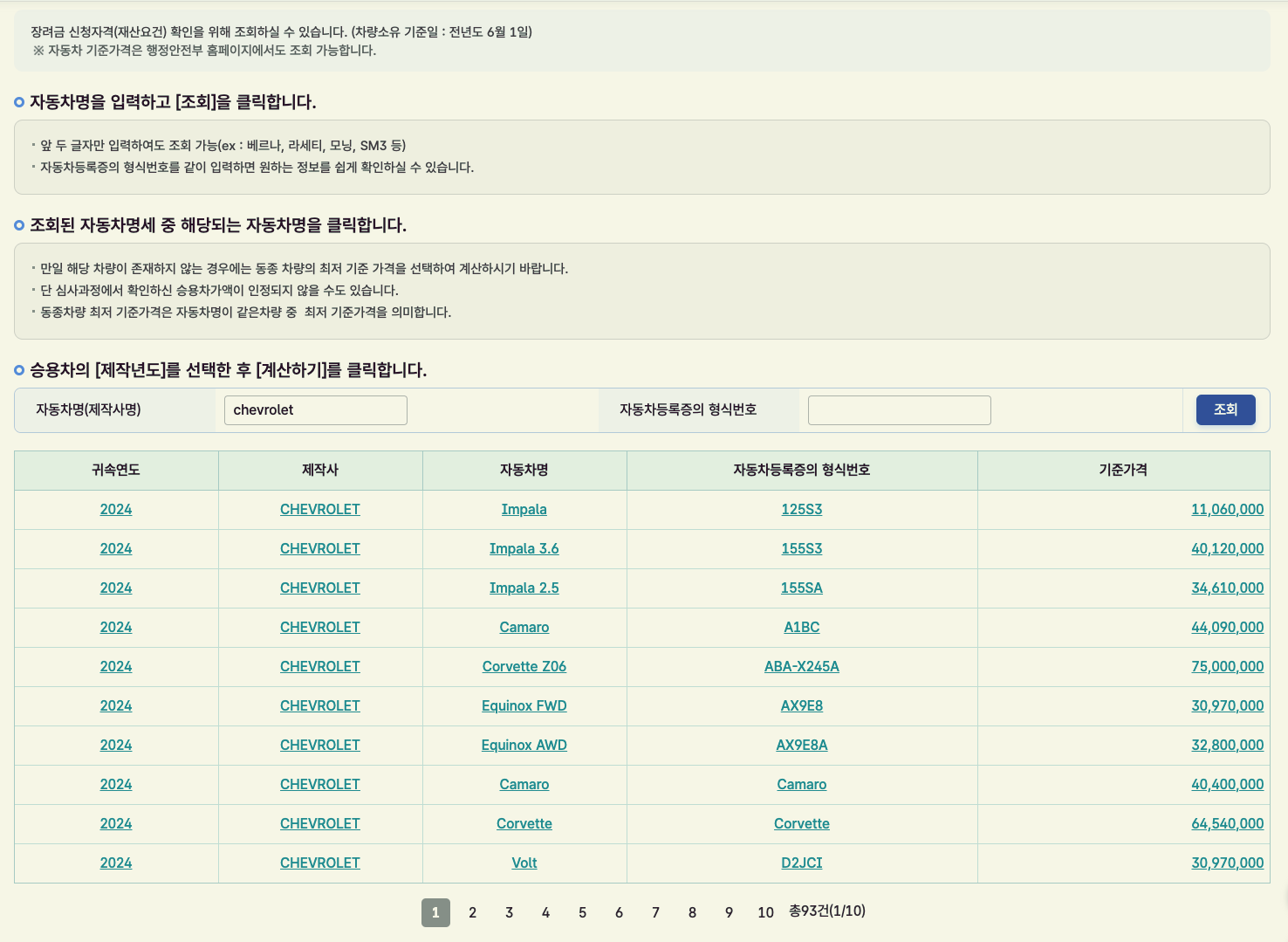Select price 40,120,000 for Impala 3.6
Screen dimensions: 1288x942
click(1227, 548)
